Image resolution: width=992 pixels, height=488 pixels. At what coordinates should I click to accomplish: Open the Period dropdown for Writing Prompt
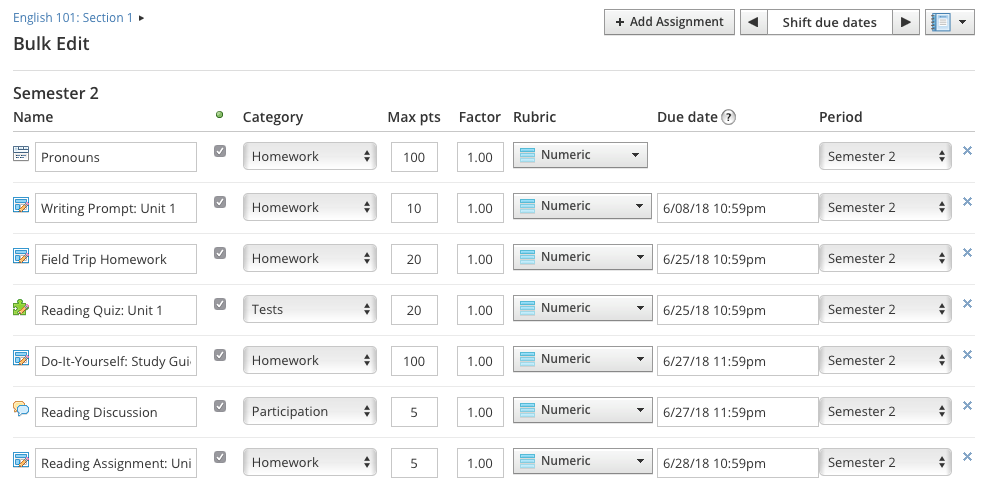885,208
